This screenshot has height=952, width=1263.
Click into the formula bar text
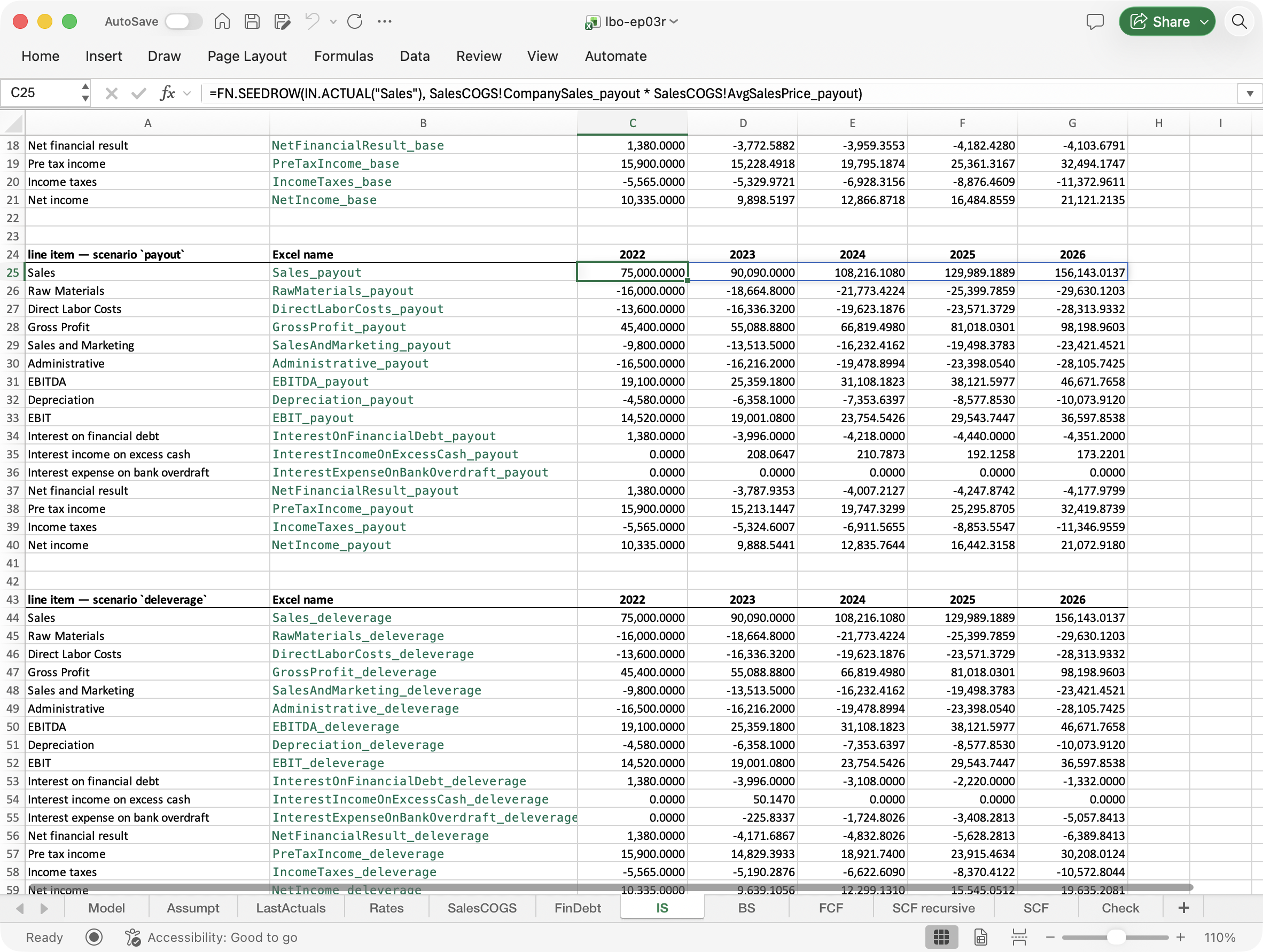click(718, 93)
